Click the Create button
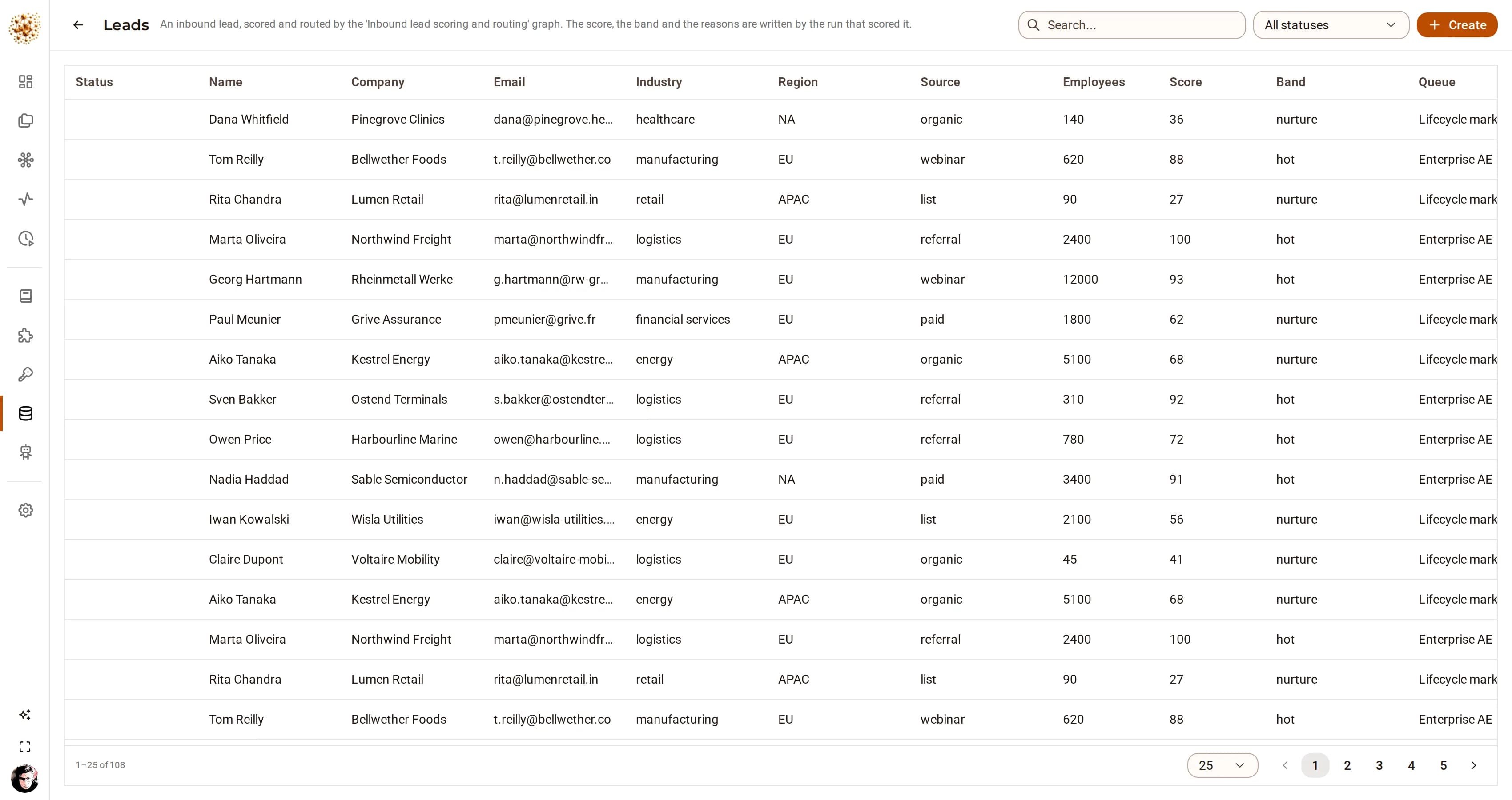This screenshot has height=800, width=1512. pos(1457,25)
